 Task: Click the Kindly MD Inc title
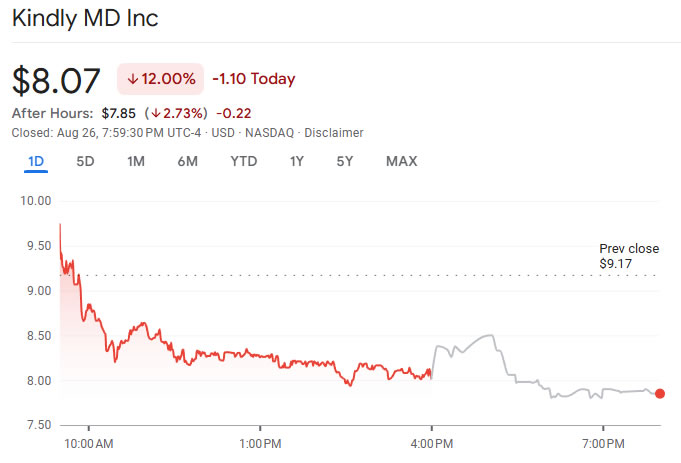click(84, 19)
